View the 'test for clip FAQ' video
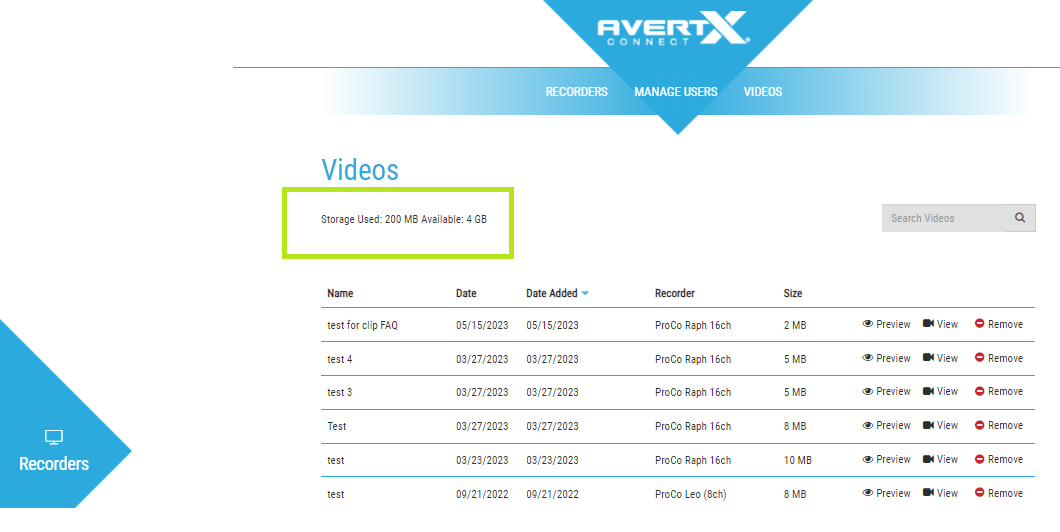The image size is (1060, 532). coord(940,324)
